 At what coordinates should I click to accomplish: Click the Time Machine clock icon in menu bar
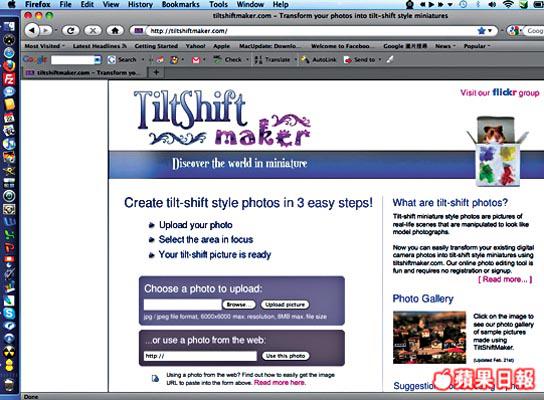point(463,4)
